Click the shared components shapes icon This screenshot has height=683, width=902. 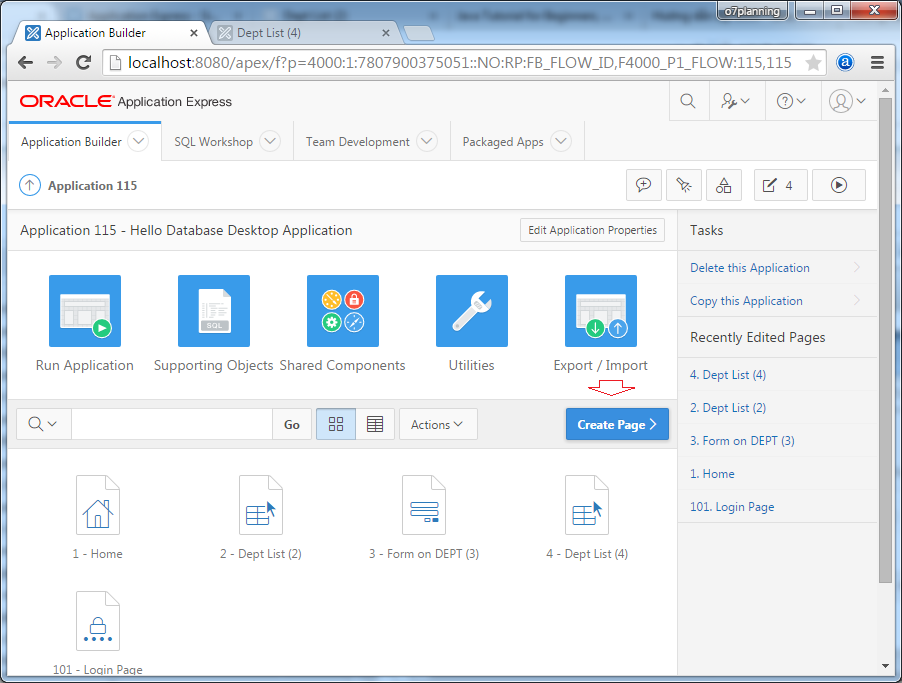tap(724, 185)
